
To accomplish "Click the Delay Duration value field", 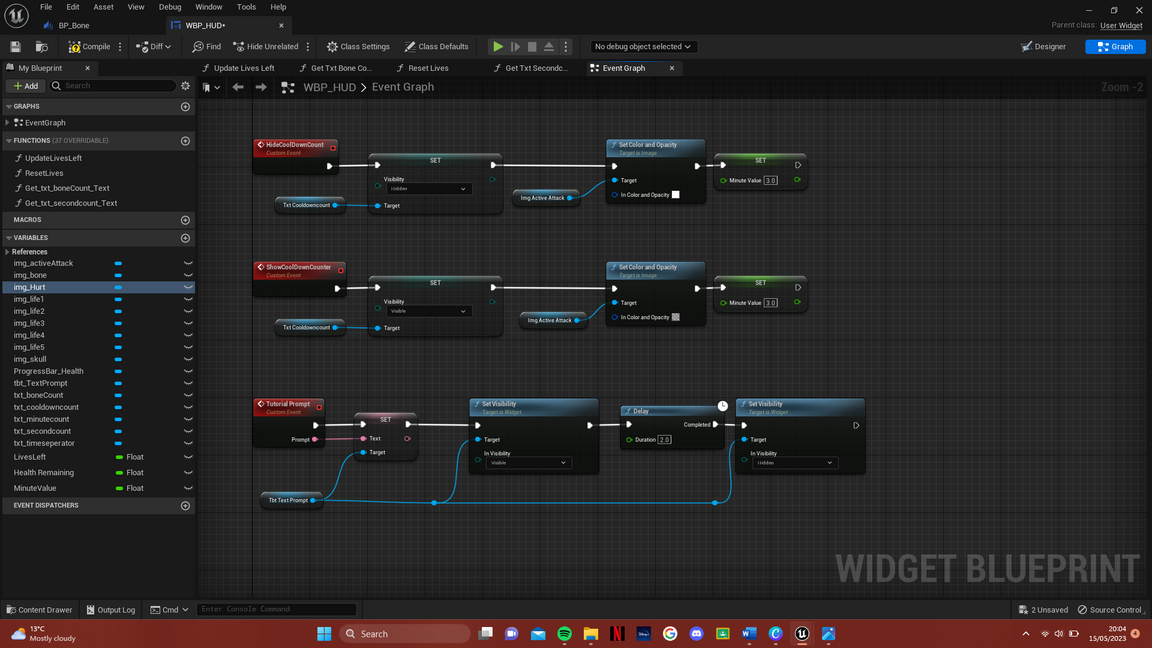I will tap(664, 439).
